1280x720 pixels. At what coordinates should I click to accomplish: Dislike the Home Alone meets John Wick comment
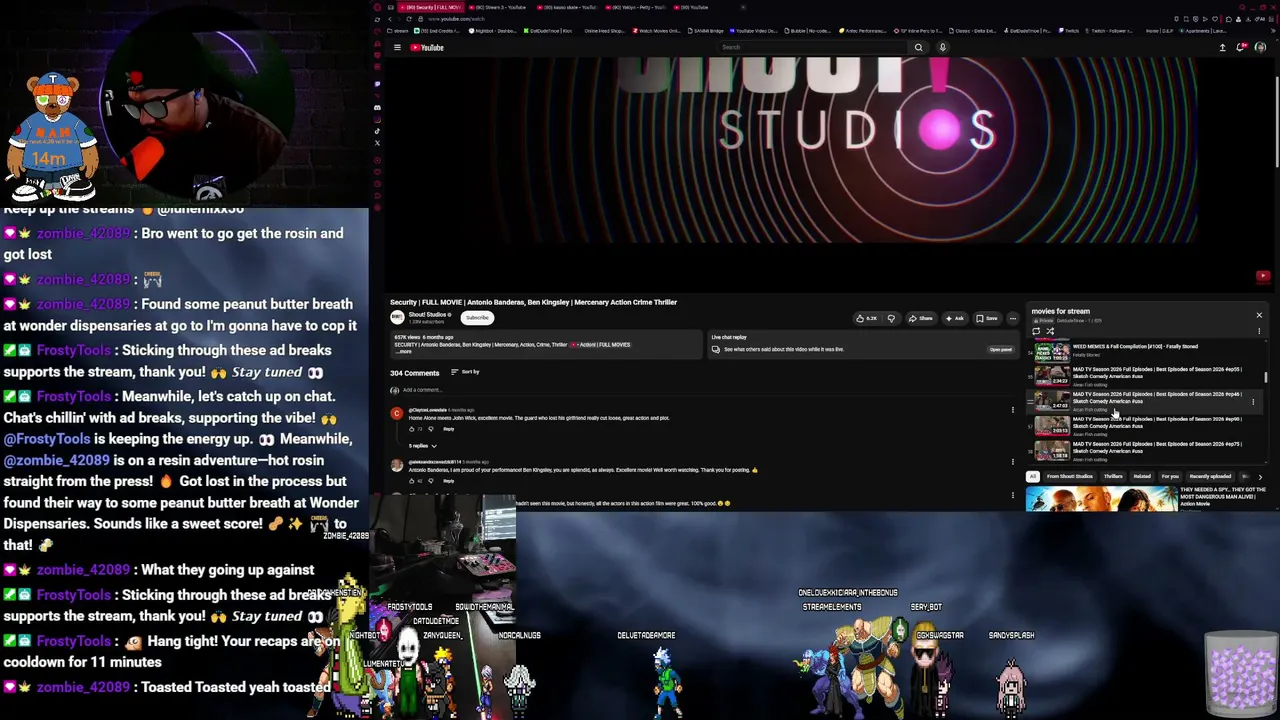pos(431,429)
